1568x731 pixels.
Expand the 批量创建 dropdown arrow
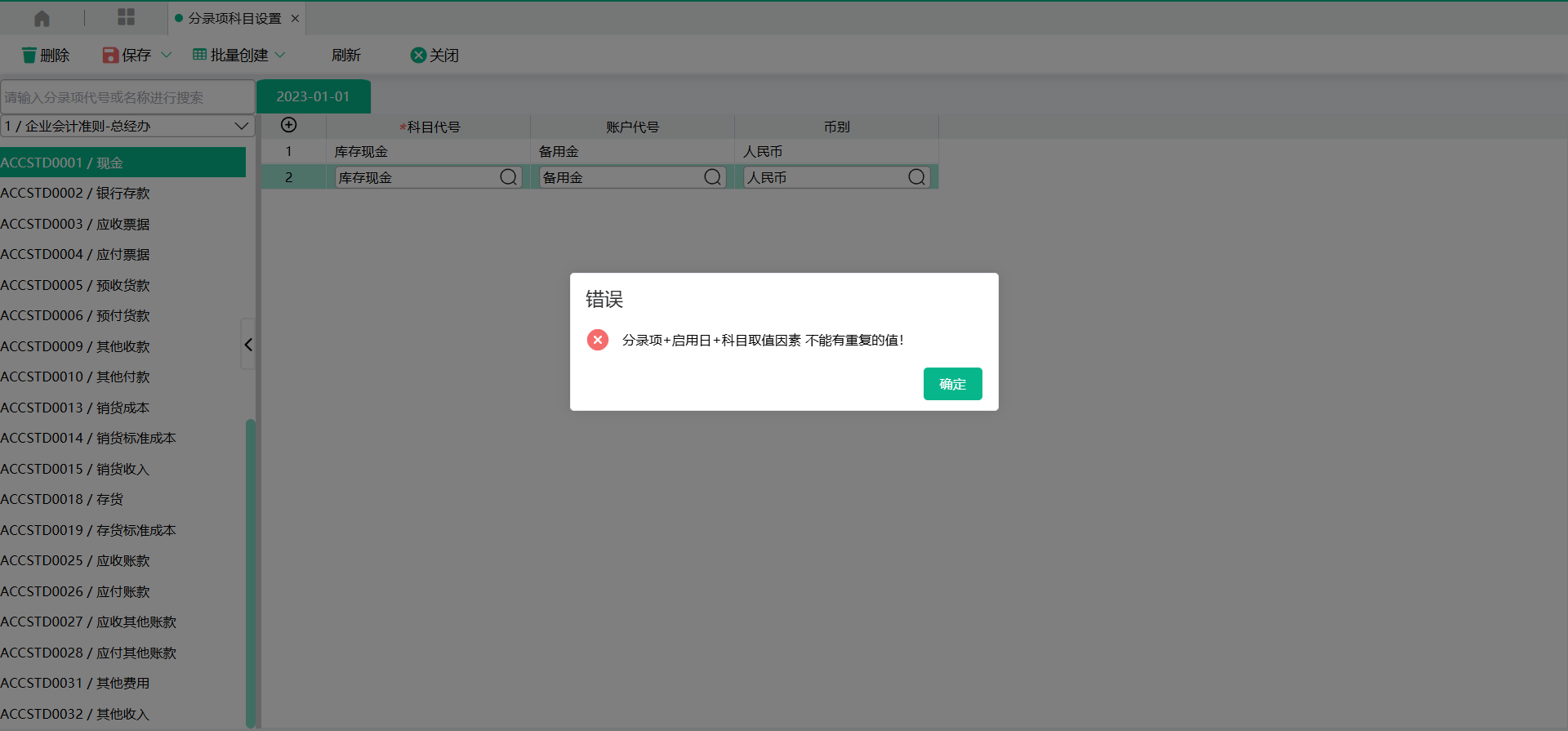coord(280,55)
